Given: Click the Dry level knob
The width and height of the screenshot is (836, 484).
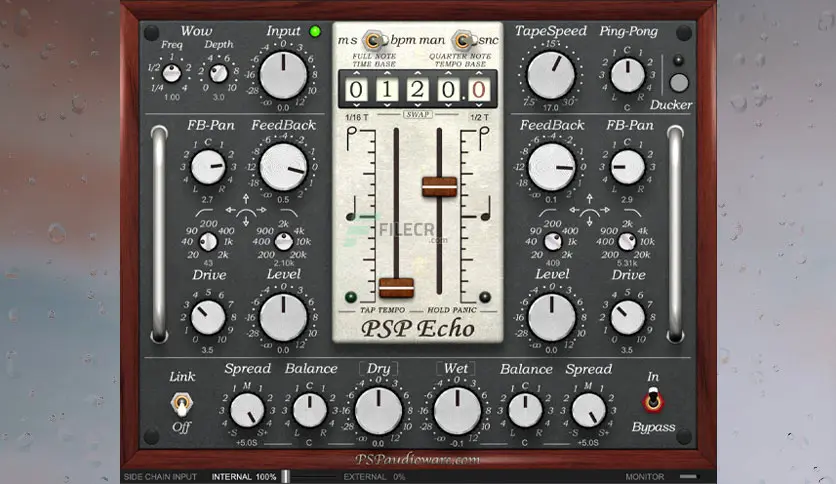Looking at the screenshot, I should pos(378,410).
